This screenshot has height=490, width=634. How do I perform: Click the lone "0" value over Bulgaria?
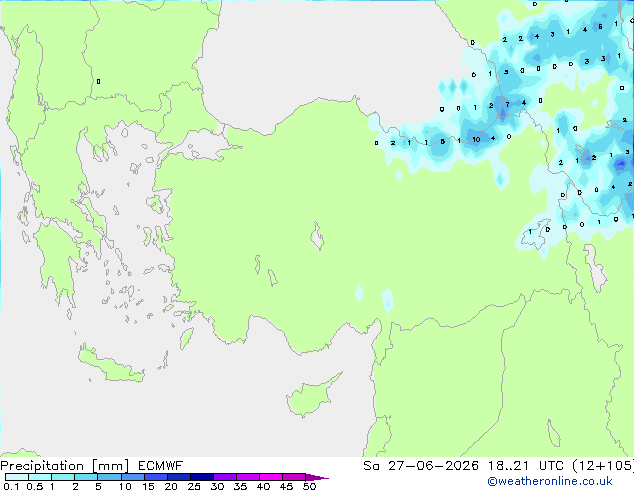click(98, 82)
